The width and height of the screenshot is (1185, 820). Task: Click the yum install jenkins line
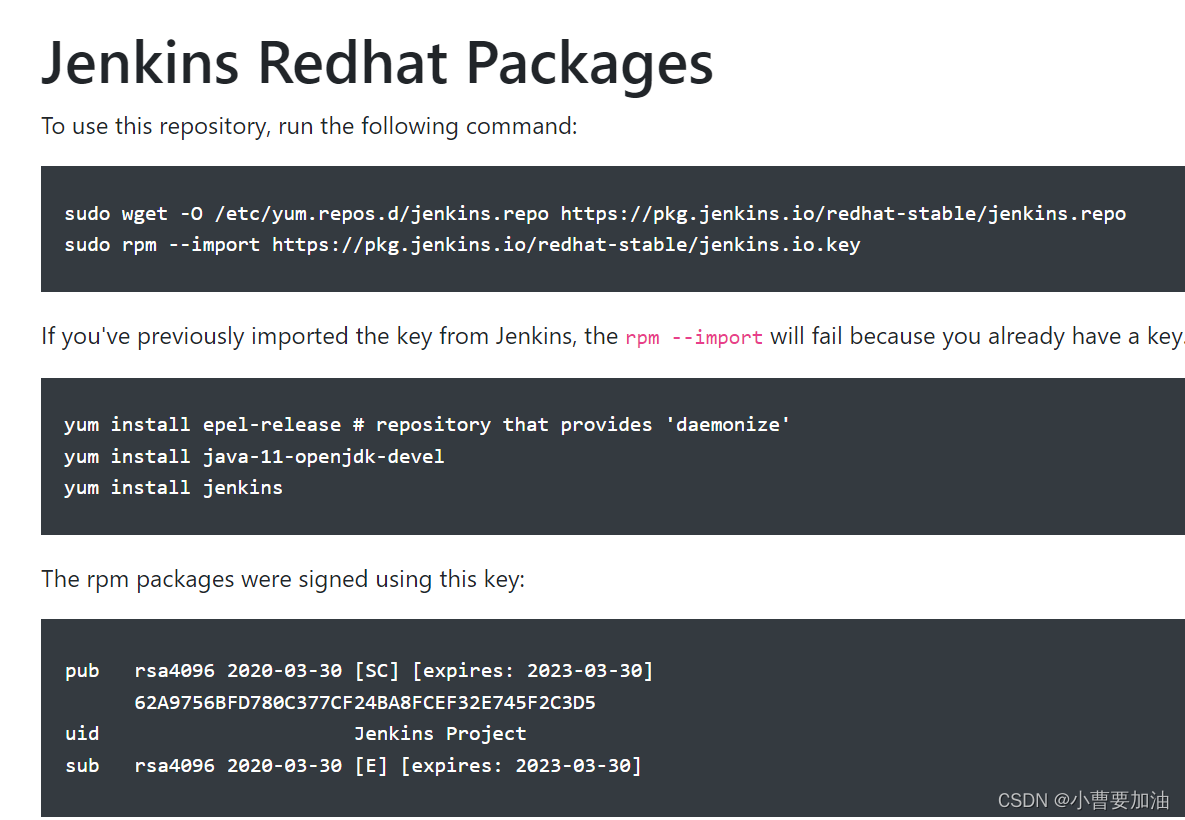(174, 487)
